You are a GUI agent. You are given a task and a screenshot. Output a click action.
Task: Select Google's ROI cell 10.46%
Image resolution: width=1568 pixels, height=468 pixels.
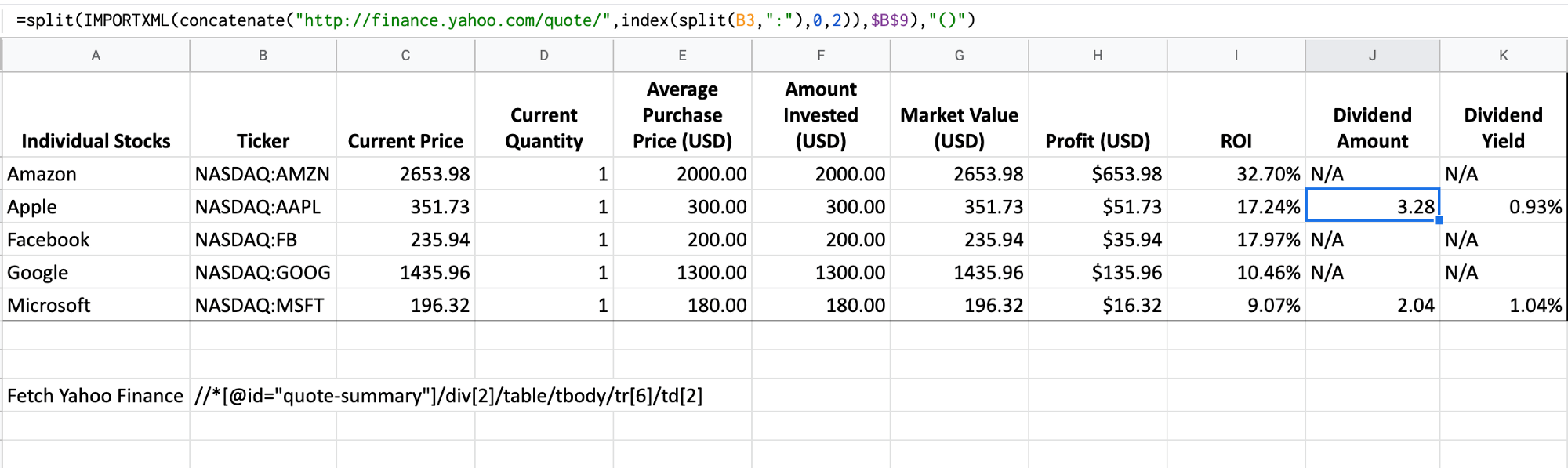pyautogui.click(x=1236, y=272)
